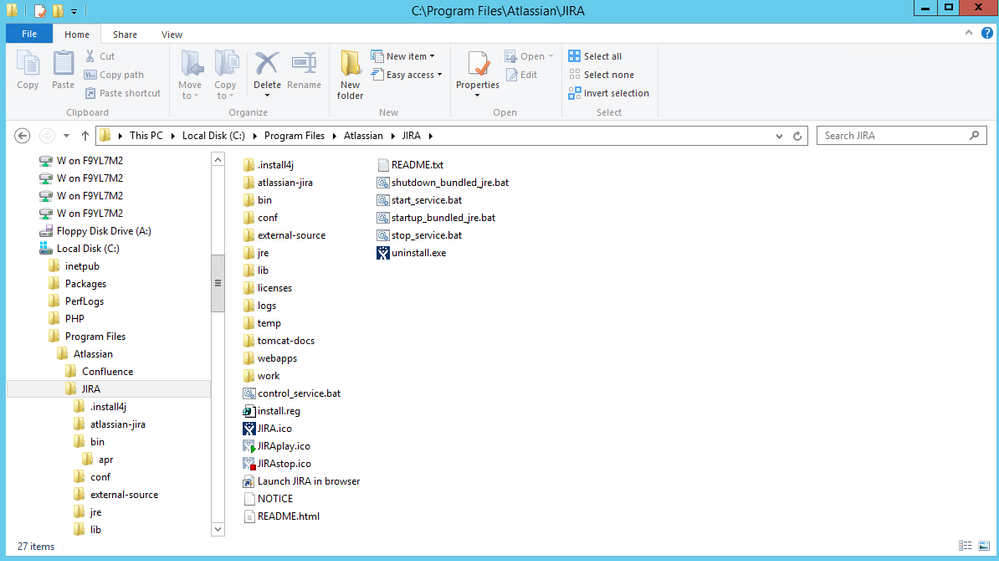Click the Edit ribbon button
999x561 pixels.
[522, 75]
